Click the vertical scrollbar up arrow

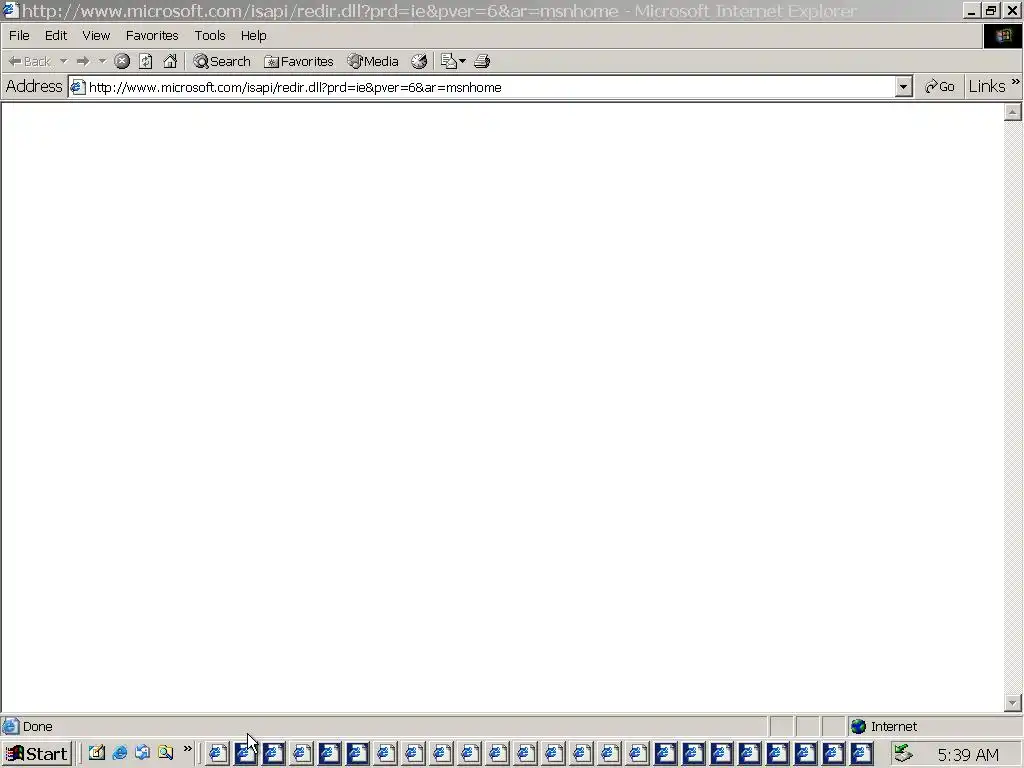(1012, 112)
